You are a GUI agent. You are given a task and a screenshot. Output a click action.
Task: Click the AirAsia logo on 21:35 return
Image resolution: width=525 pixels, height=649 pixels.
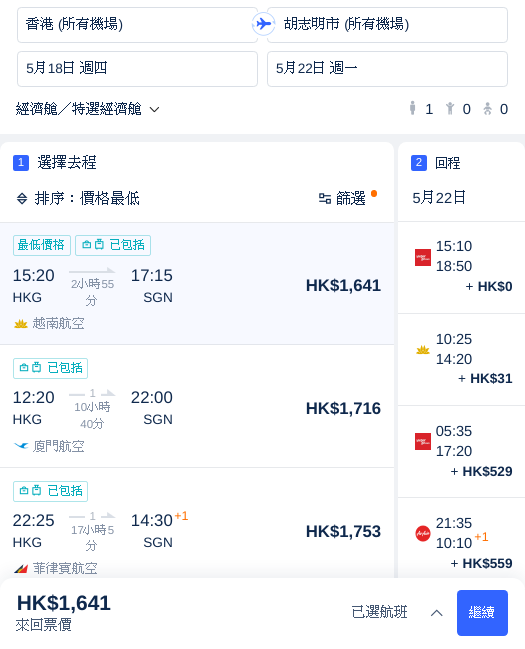coord(423,533)
